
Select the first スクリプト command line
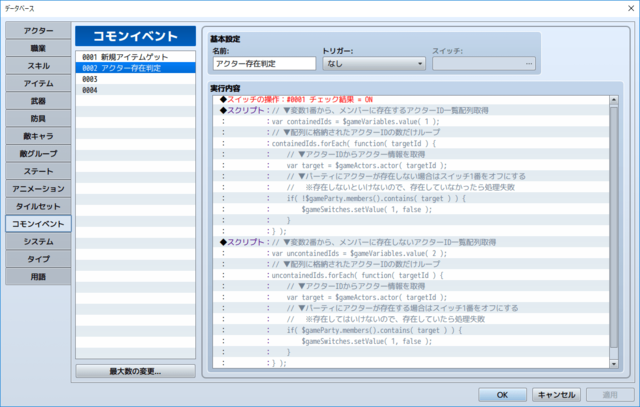(x=411, y=110)
